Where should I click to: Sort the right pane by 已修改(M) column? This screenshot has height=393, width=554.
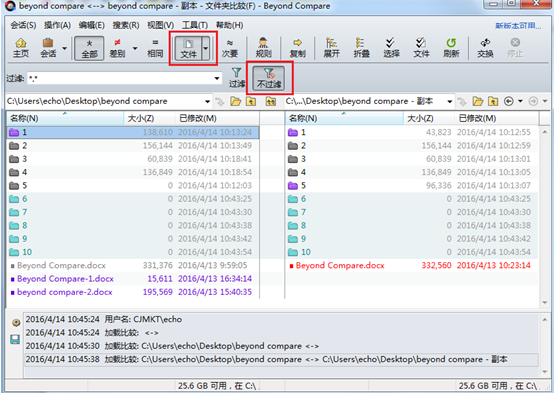(x=496, y=118)
